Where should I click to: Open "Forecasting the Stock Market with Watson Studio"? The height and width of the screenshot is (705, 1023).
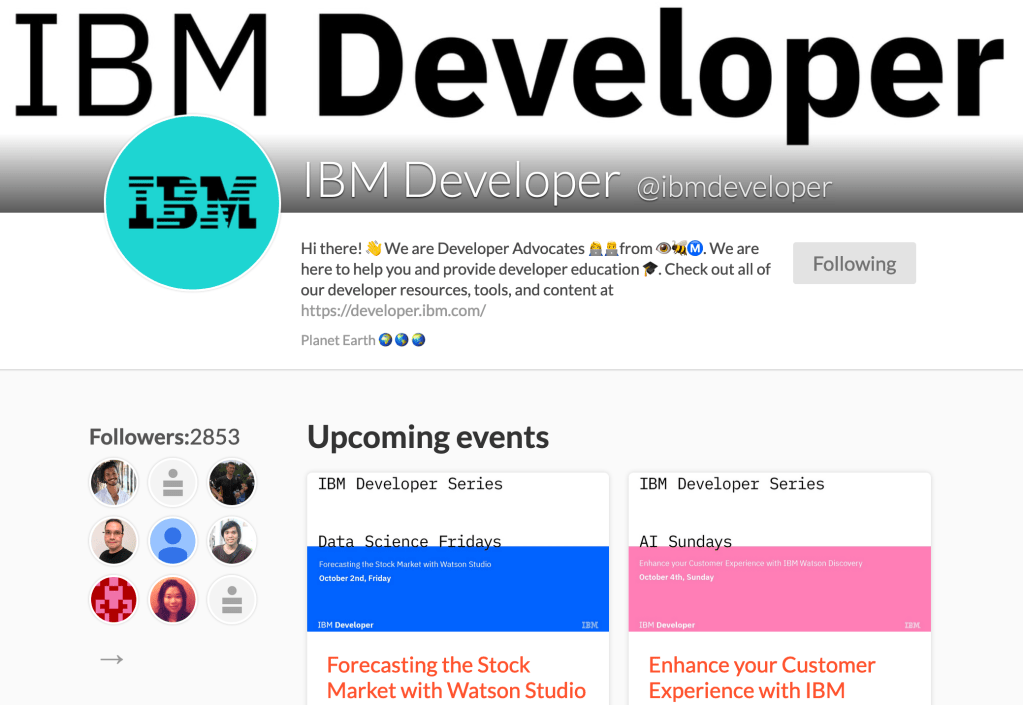(456, 677)
